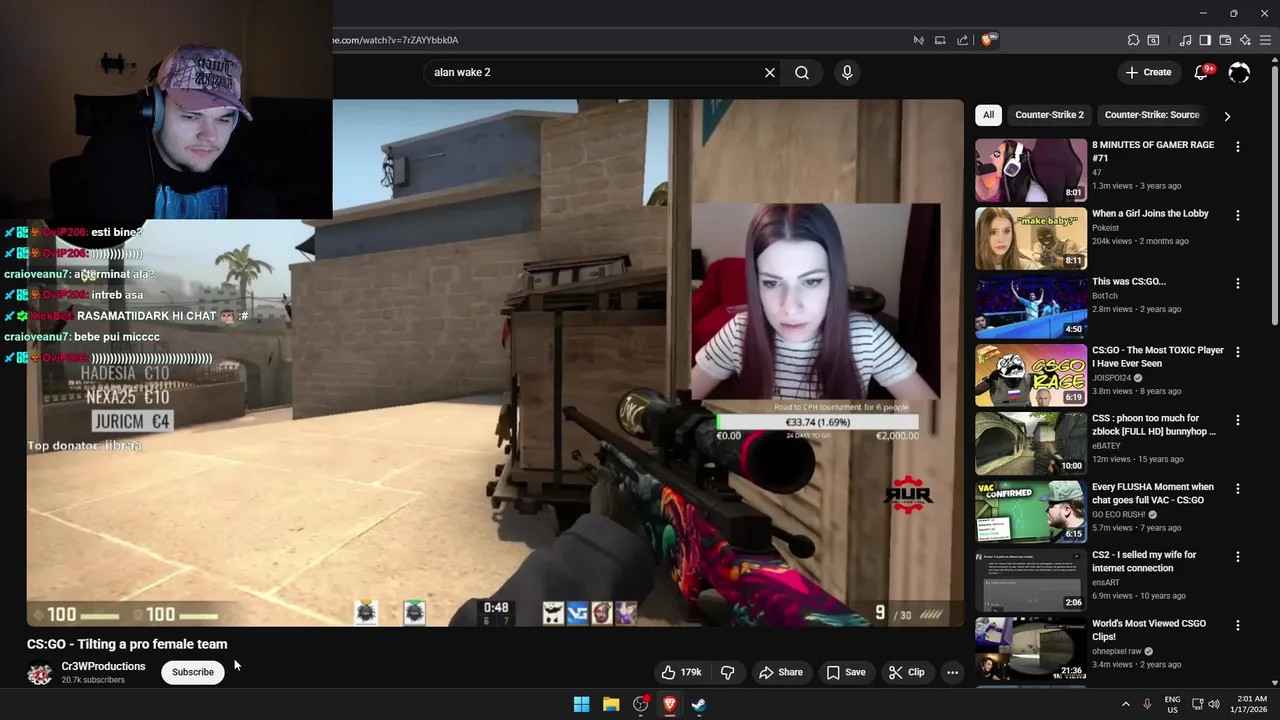
Task: Open the browser extensions puzzle icon
Action: [x=1133, y=40]
